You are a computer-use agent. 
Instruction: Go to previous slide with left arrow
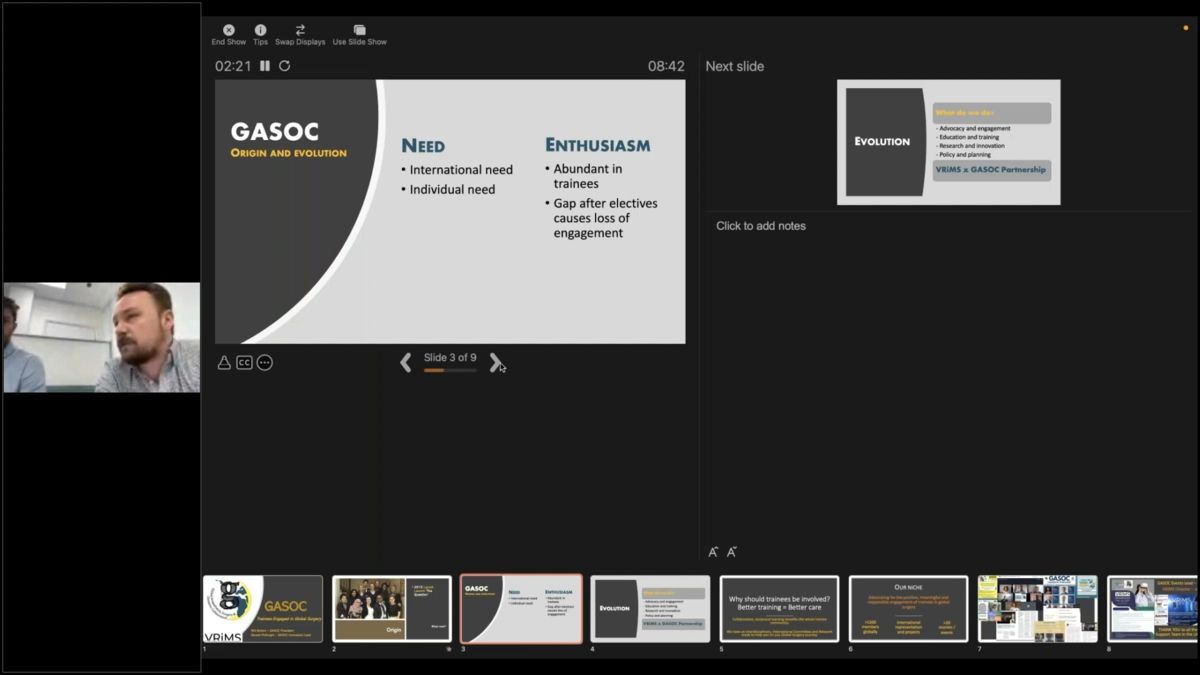point(406,362)
